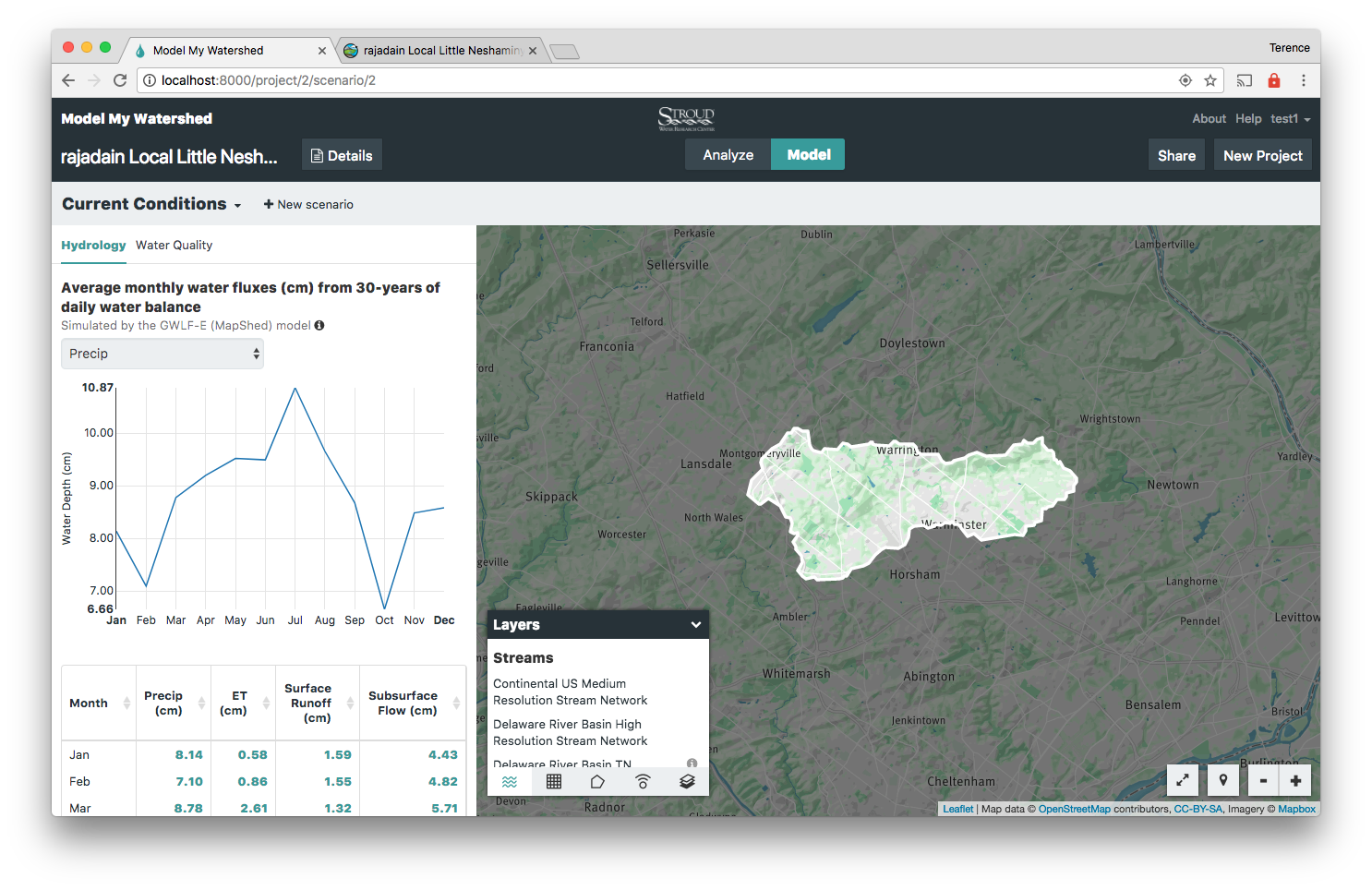The image size is (1372, 890).
Task: Click the map location pin button
Action: 1223,780
